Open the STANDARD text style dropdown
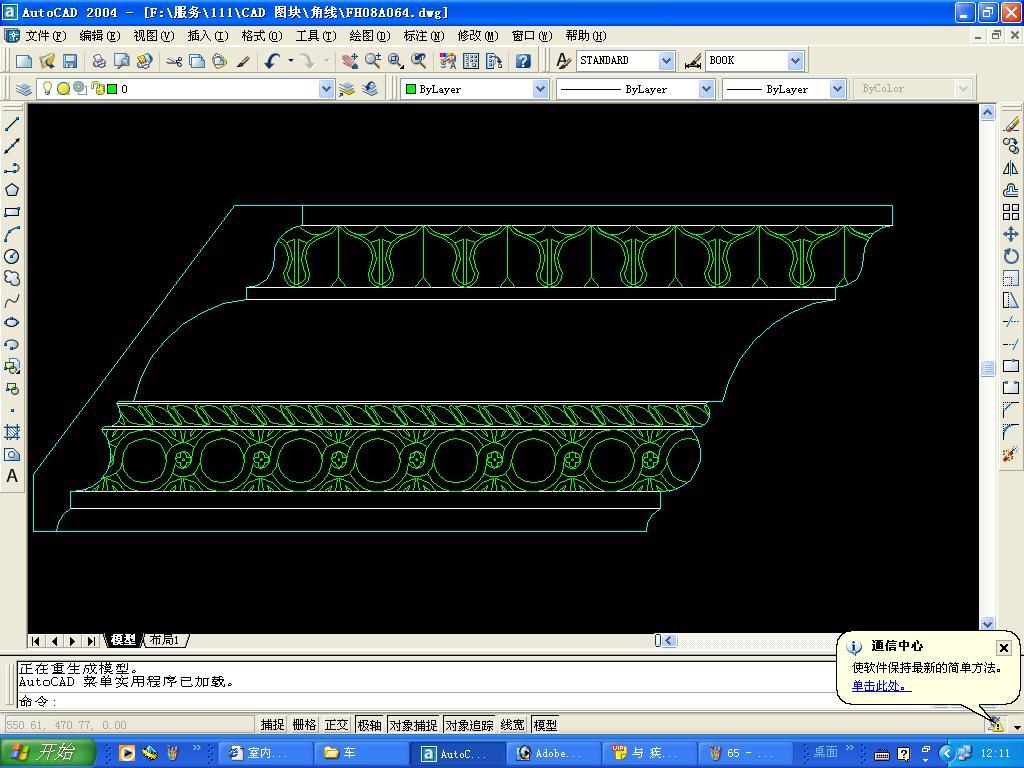 666,61
